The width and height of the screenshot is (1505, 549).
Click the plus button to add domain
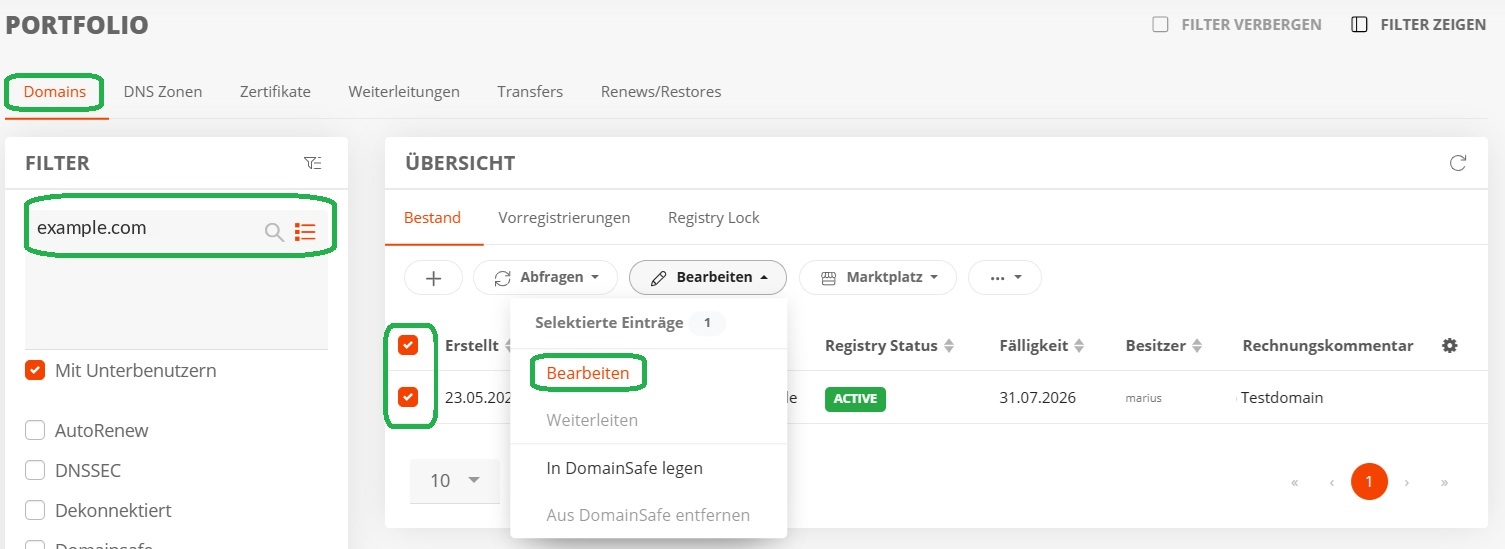click(x=433, y=278)
